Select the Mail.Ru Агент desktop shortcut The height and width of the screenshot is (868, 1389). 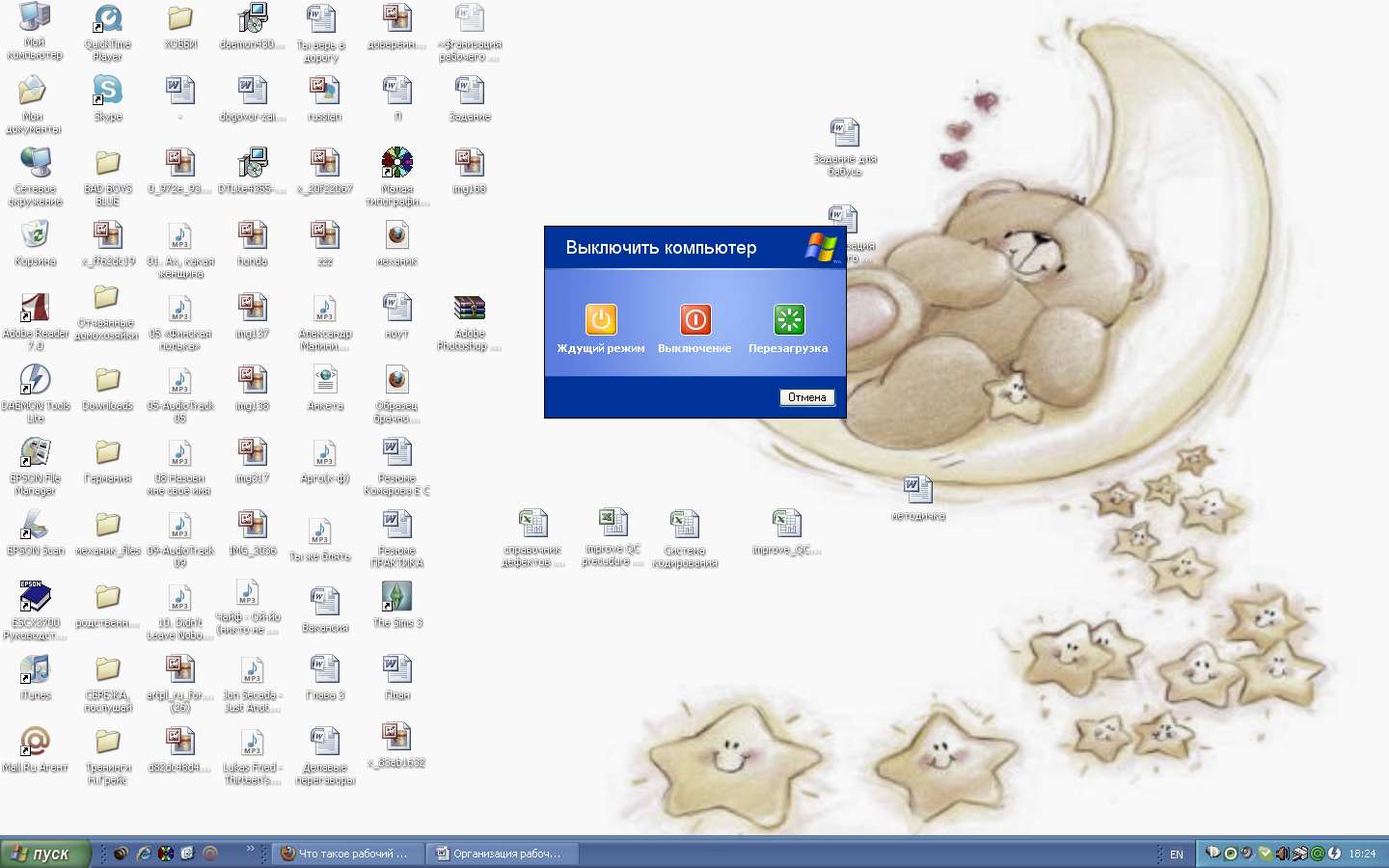click(35, 749)
